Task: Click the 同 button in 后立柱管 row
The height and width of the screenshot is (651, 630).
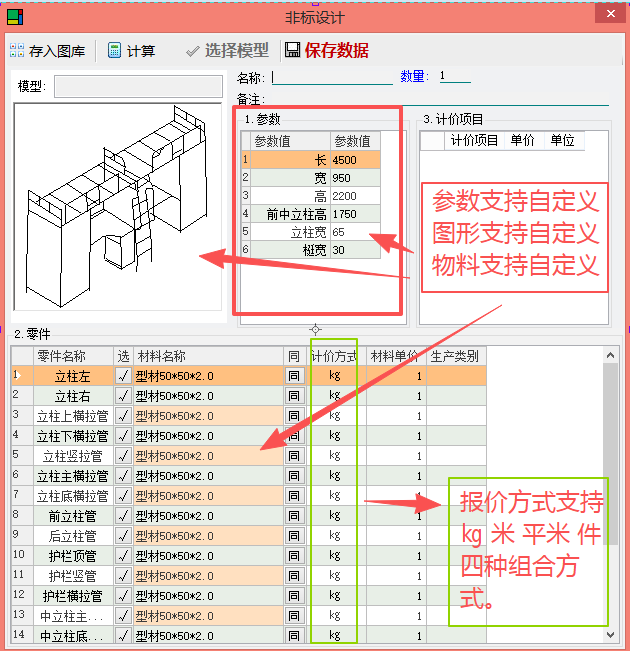Action: pyautogui.click(x=294, y=536)
